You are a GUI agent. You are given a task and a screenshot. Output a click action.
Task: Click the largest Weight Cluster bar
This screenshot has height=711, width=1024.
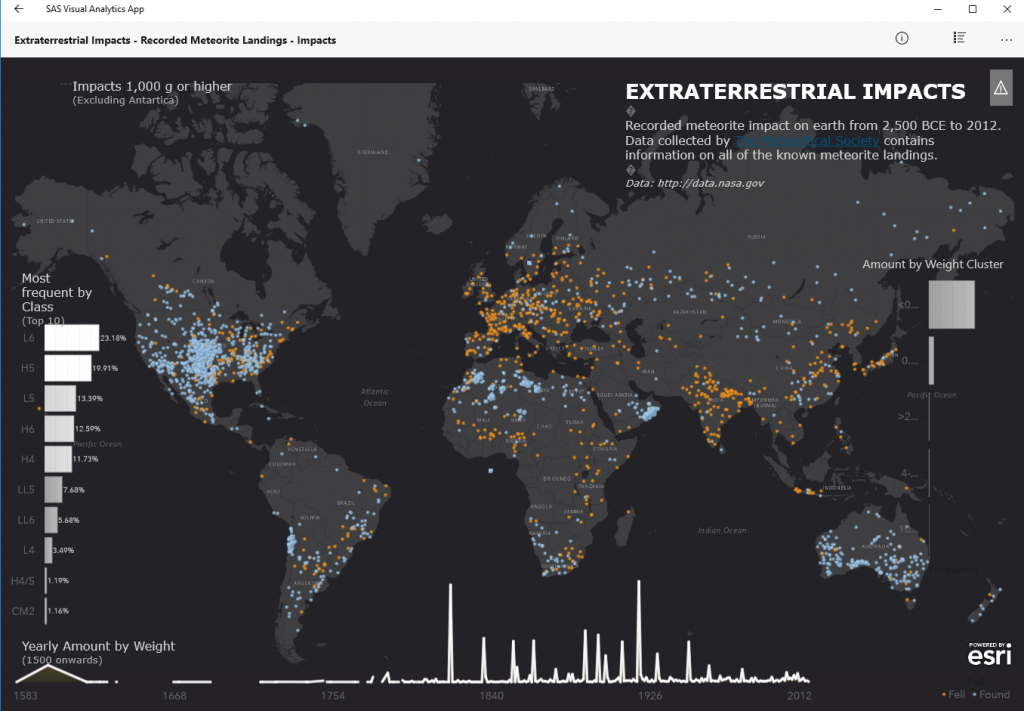951,304
